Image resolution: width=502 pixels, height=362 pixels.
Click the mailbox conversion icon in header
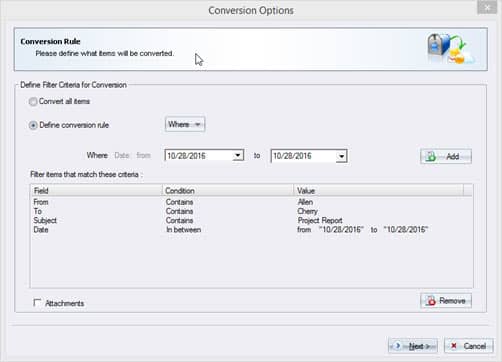451,49
